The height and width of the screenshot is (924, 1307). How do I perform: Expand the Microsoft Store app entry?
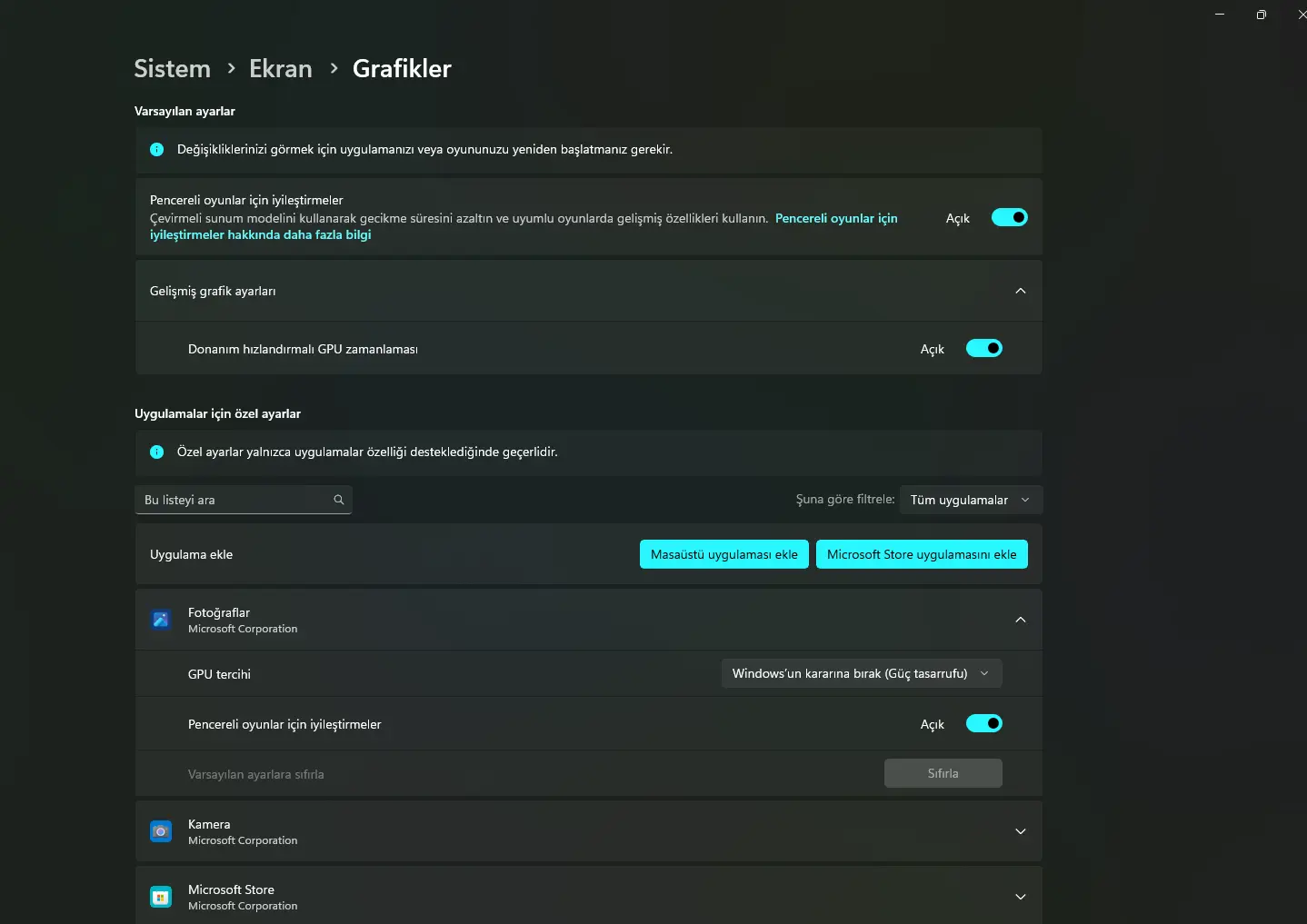coord(1021,897)
